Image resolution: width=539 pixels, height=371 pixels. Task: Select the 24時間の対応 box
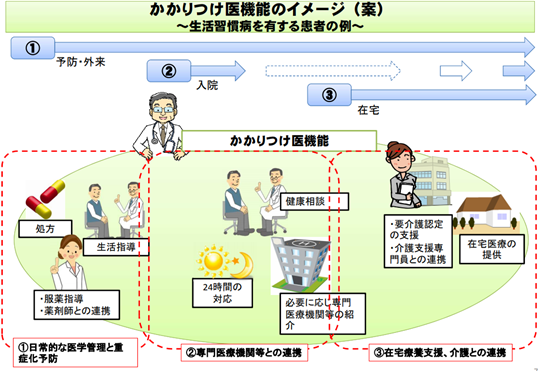(222, 293)
